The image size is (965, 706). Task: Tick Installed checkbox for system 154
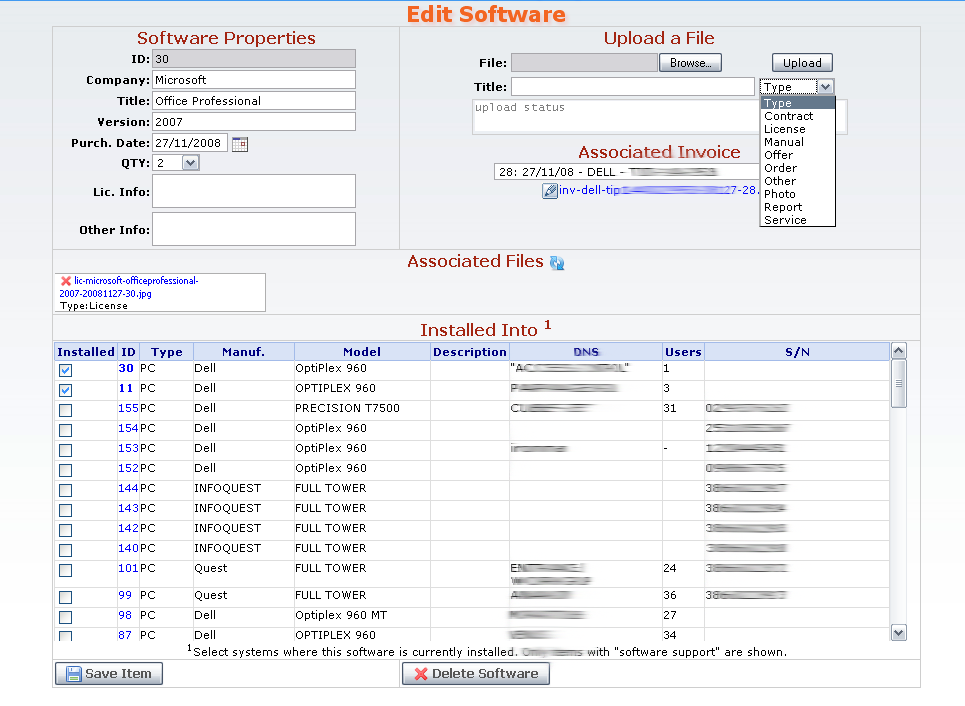(66, 430)
